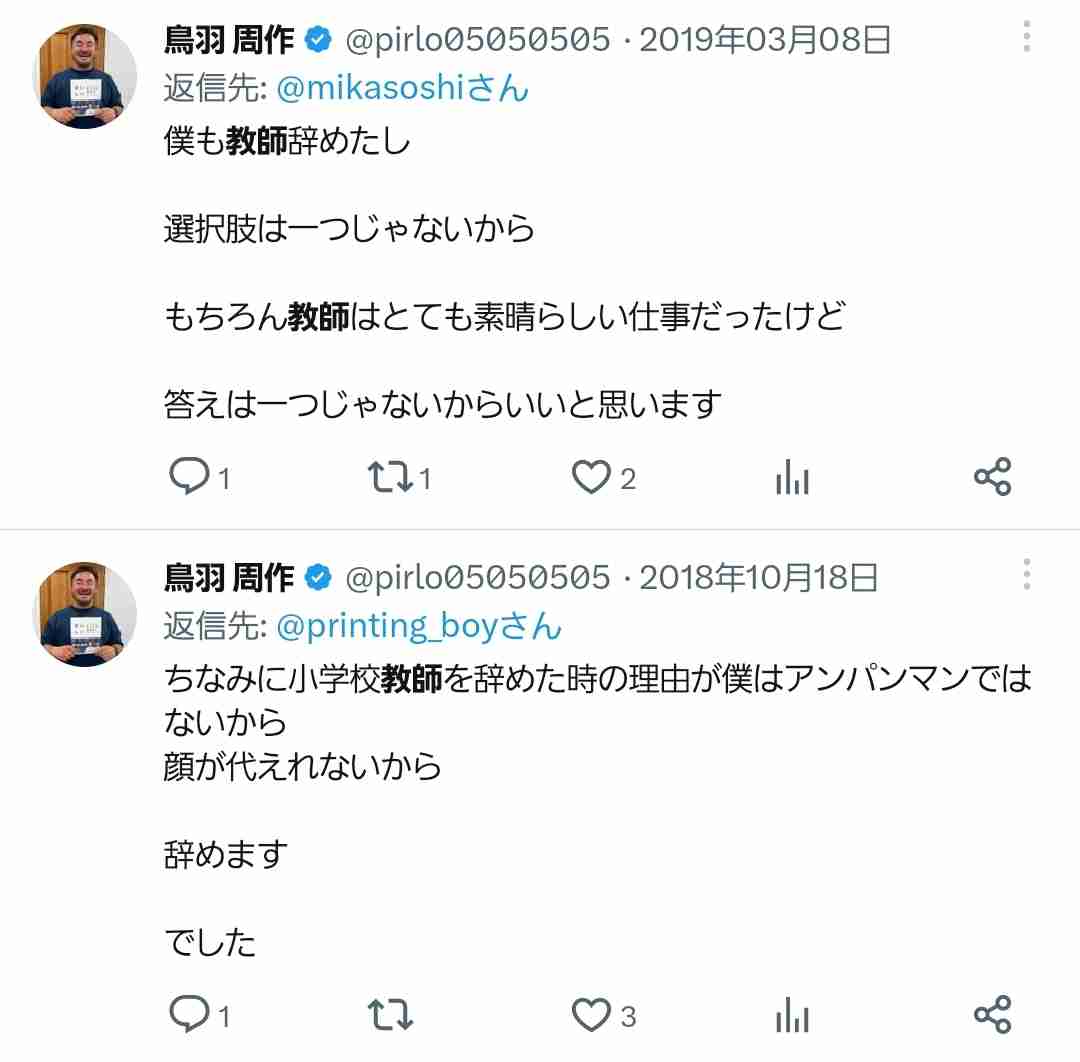Share the 2018年10月18日 tweet
Screen dimensions: 1080x1062
[x=993, y=1014]
